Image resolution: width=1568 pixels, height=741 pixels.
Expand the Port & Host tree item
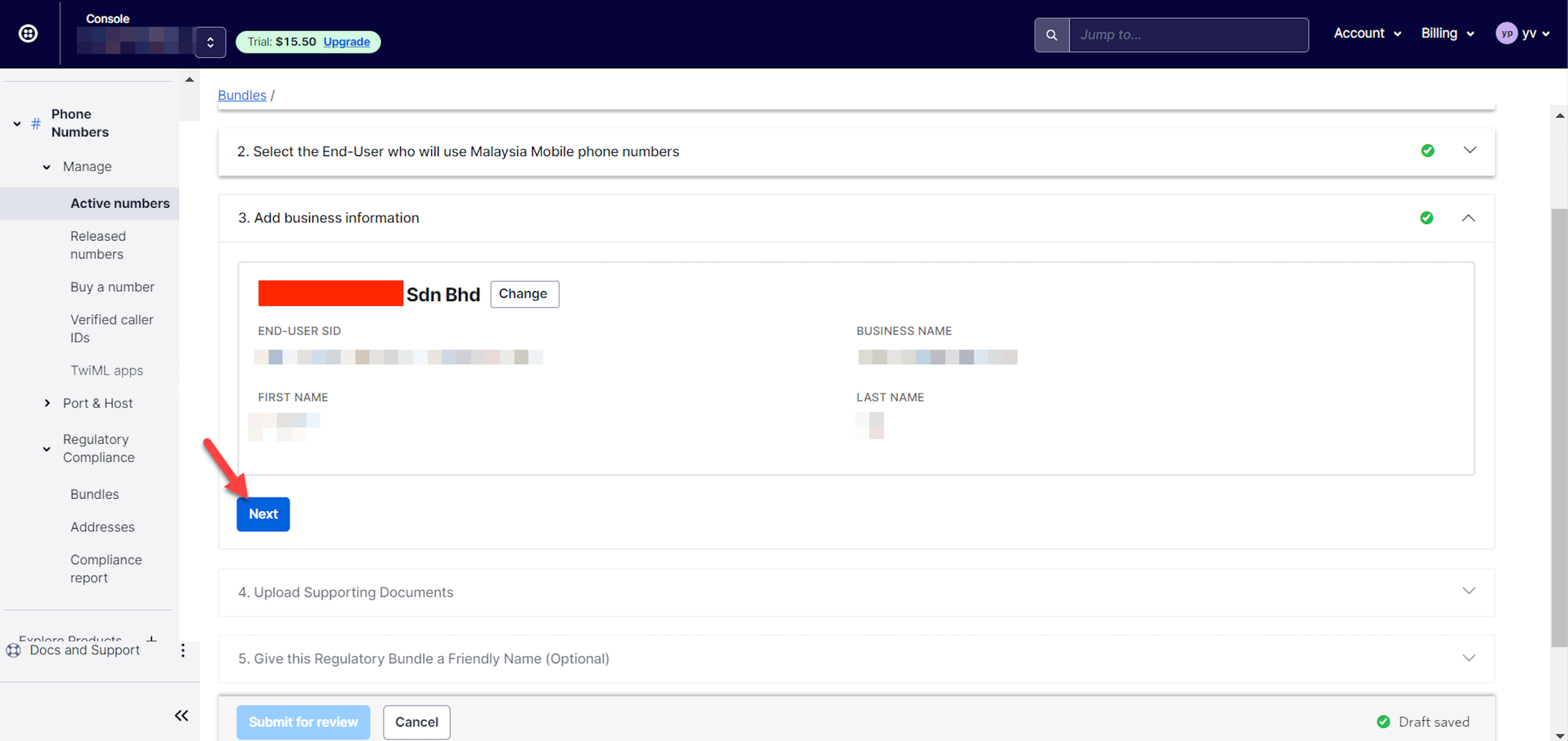pos(48,403)
